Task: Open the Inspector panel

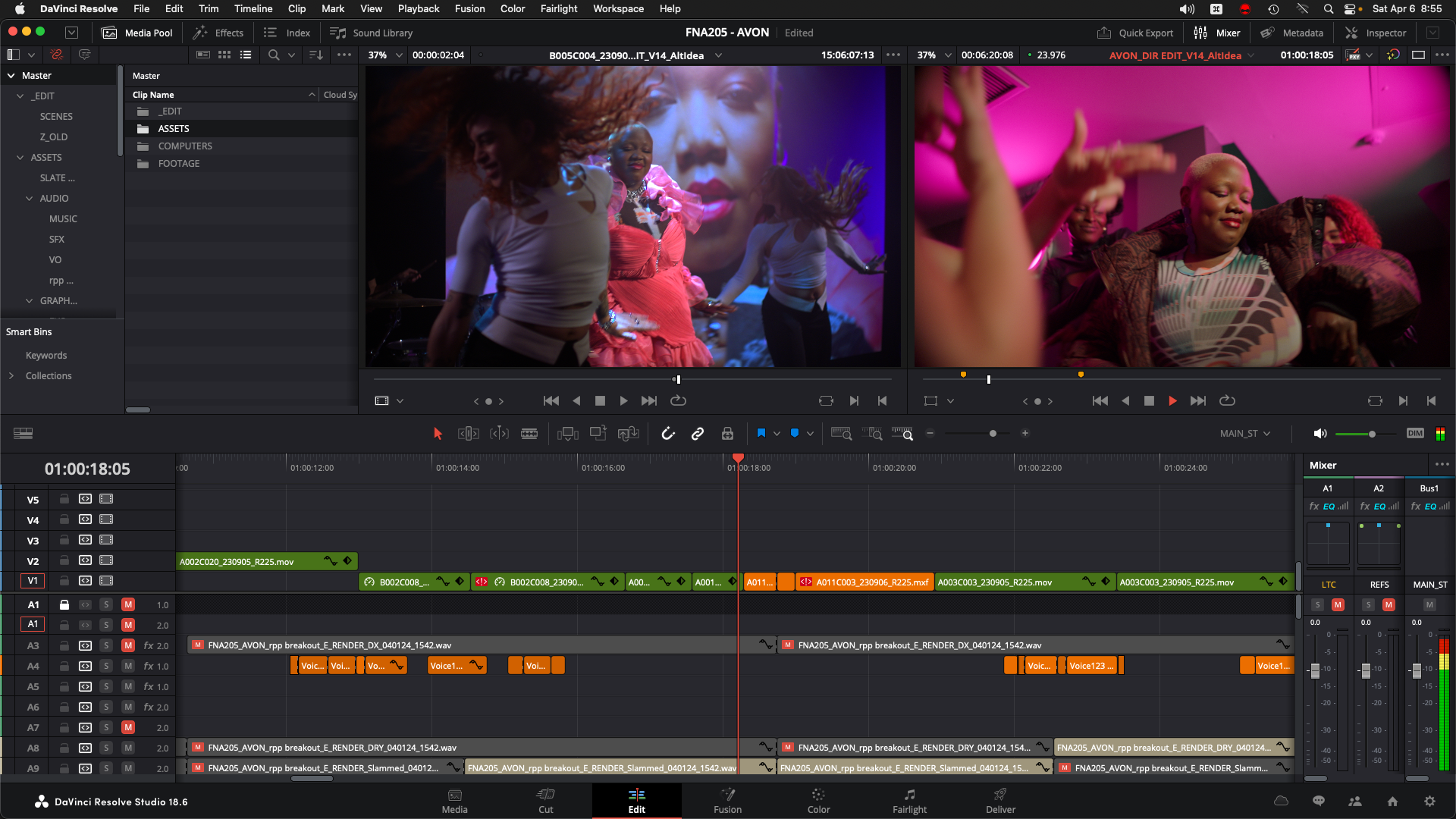Action: click(x=1376, y=33)
